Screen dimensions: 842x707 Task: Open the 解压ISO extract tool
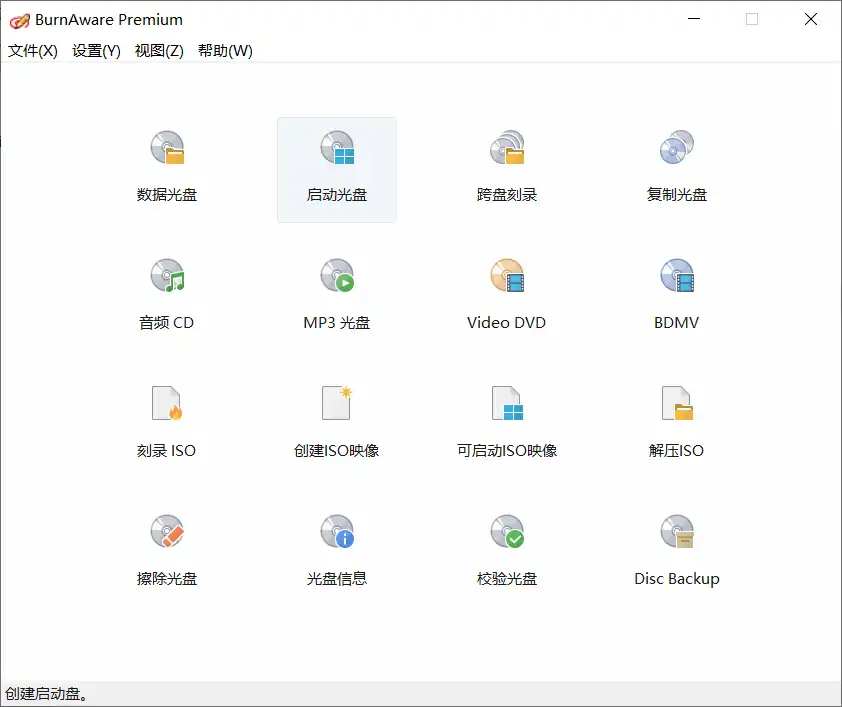(x=677, y=426)
